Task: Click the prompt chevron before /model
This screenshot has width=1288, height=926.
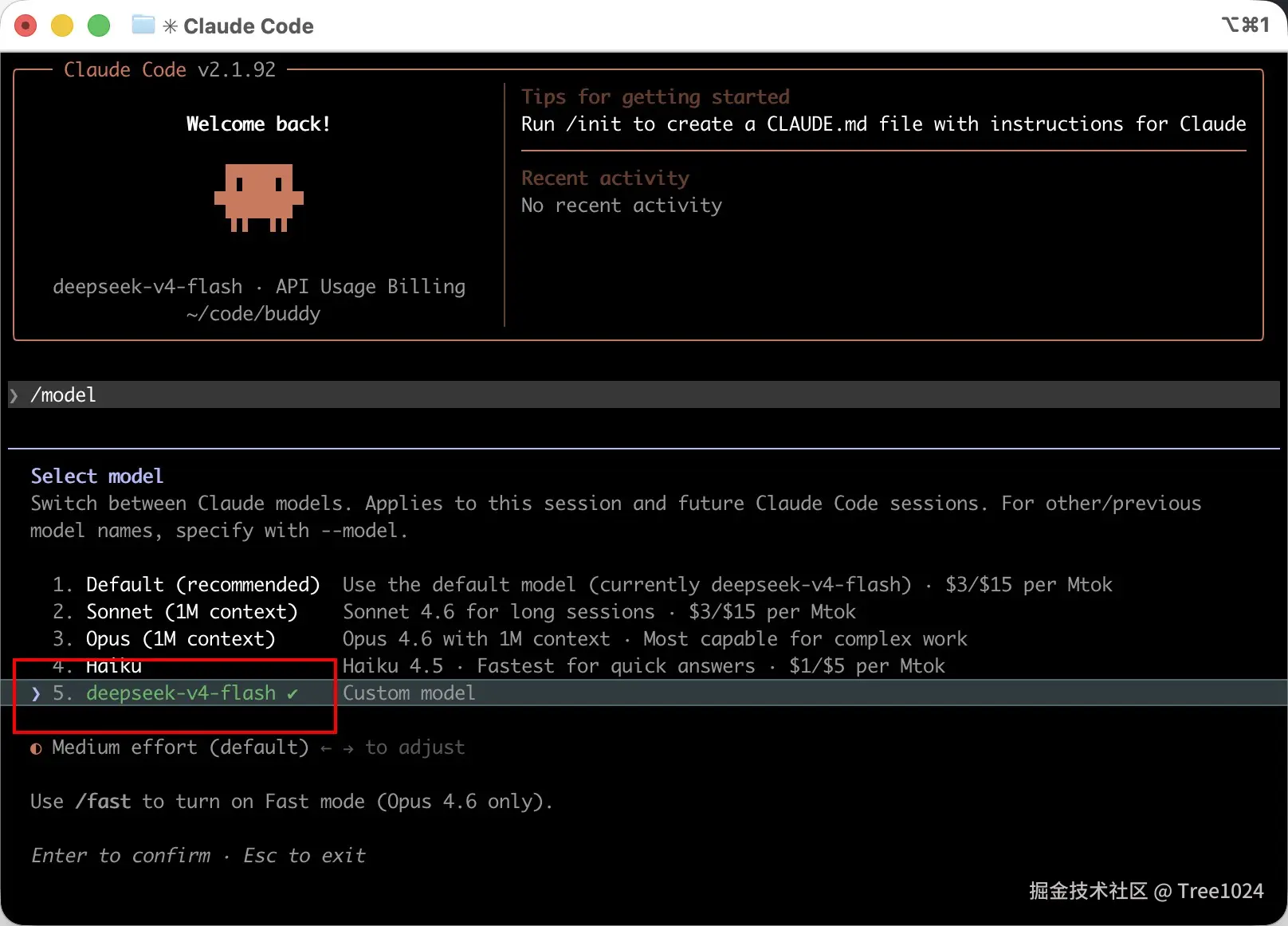Action: pyautogui.click(x=14, y=395)
